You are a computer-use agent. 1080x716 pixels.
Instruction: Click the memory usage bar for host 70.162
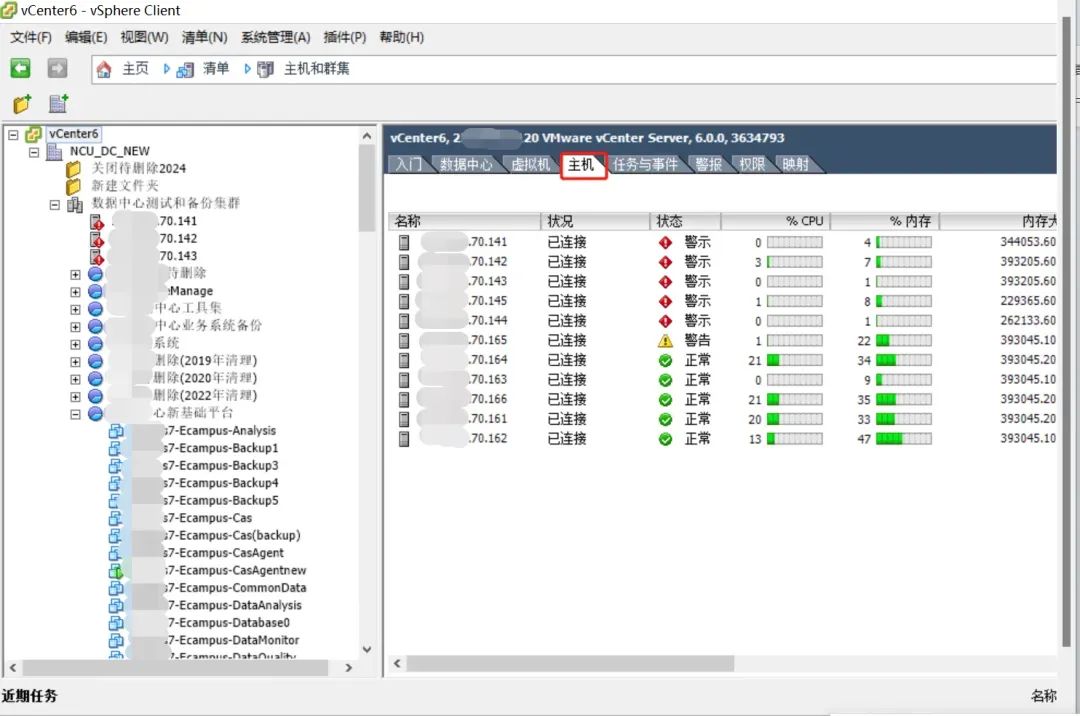point(904,439)
